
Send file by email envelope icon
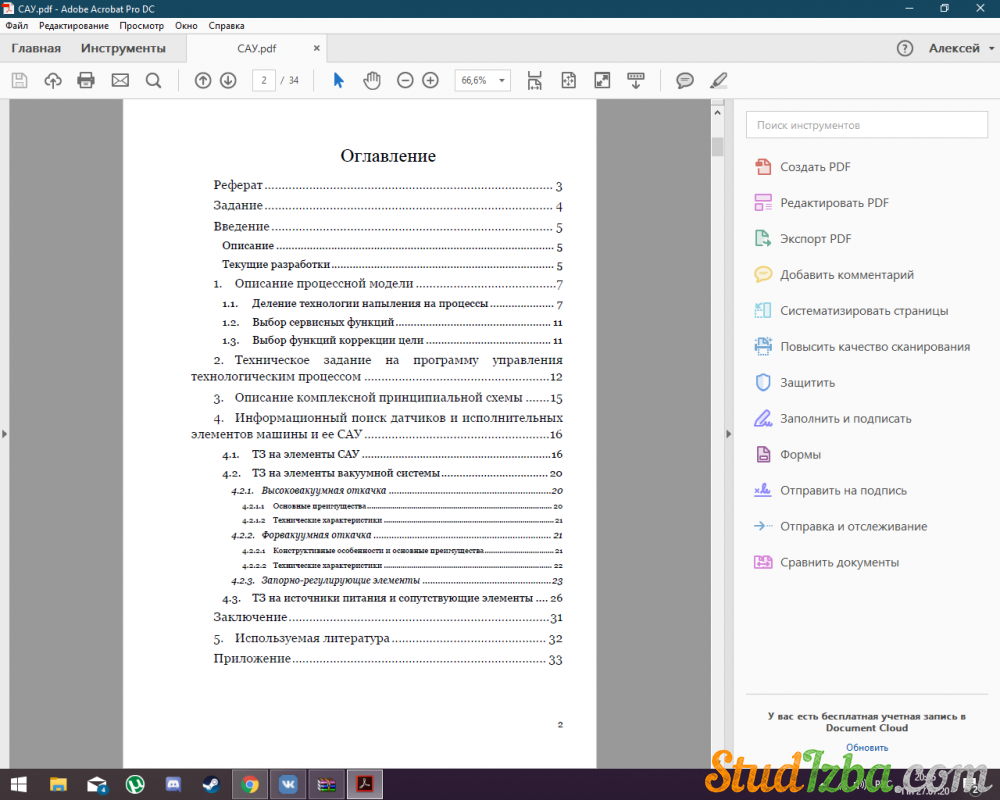(x=120, y=80)
